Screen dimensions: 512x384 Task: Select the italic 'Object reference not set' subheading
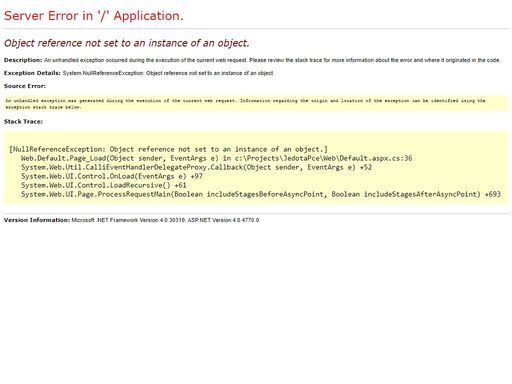click(127, 43)
